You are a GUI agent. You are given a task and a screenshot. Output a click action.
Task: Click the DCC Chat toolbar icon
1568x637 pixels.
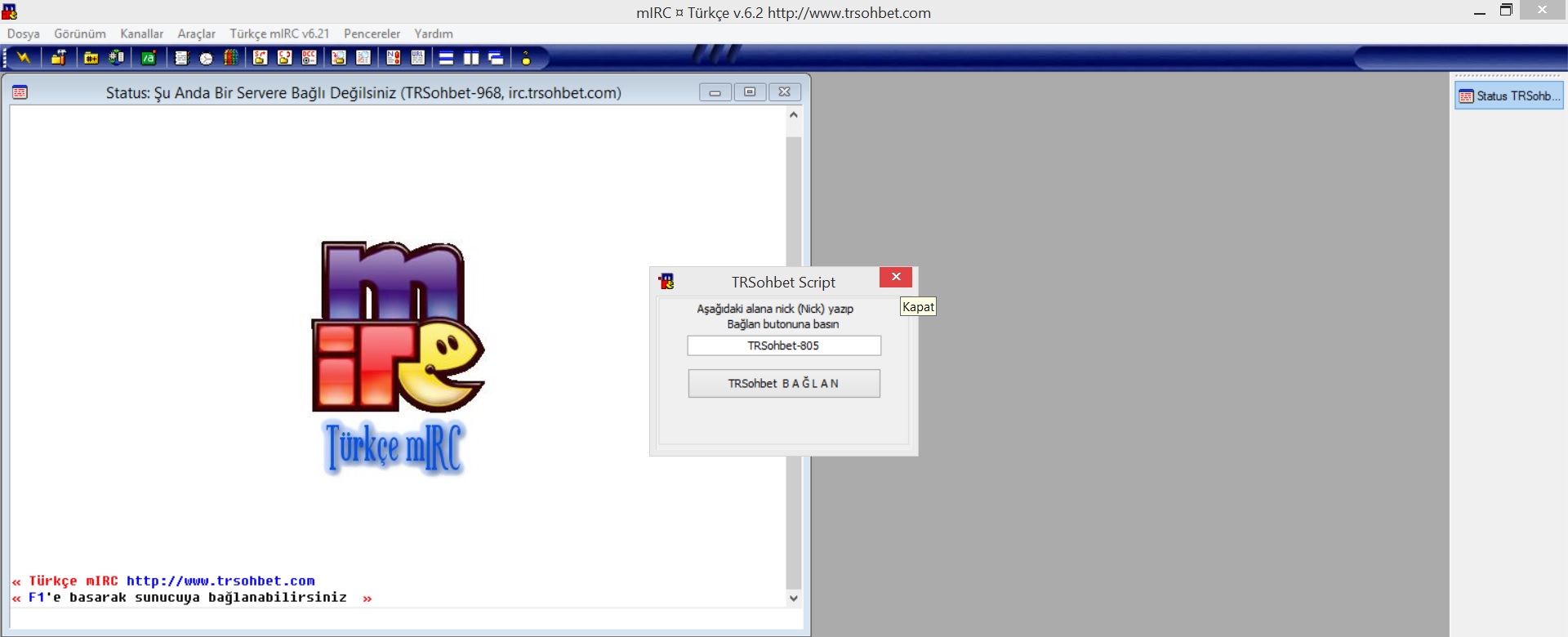tap(285, 58)
